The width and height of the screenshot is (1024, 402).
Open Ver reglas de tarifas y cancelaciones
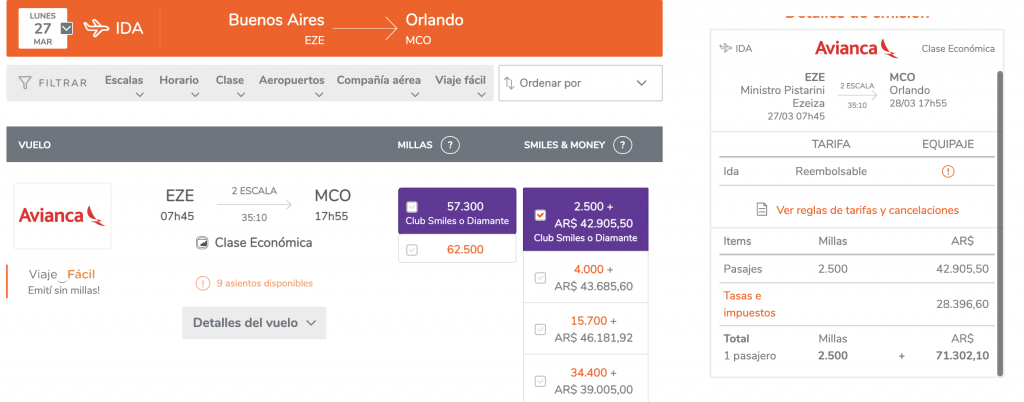pos(866,210)
